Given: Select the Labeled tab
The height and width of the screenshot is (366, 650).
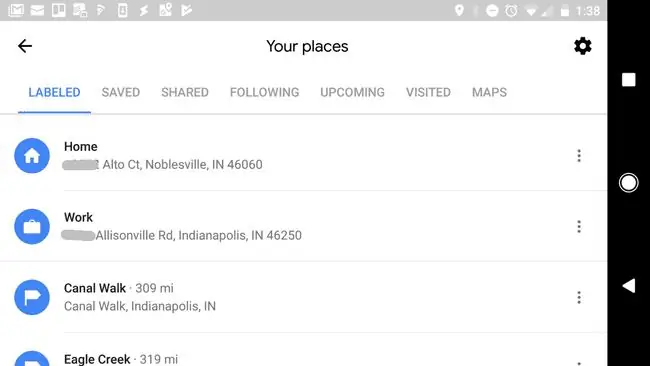Looking at the screenshot, I should (x=54, y=92).
